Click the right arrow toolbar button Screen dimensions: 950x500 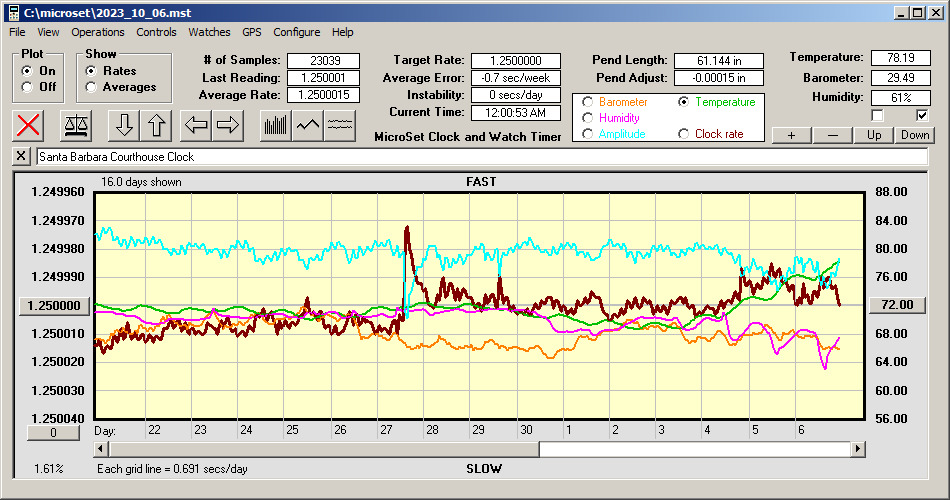(x=228, y=125)
